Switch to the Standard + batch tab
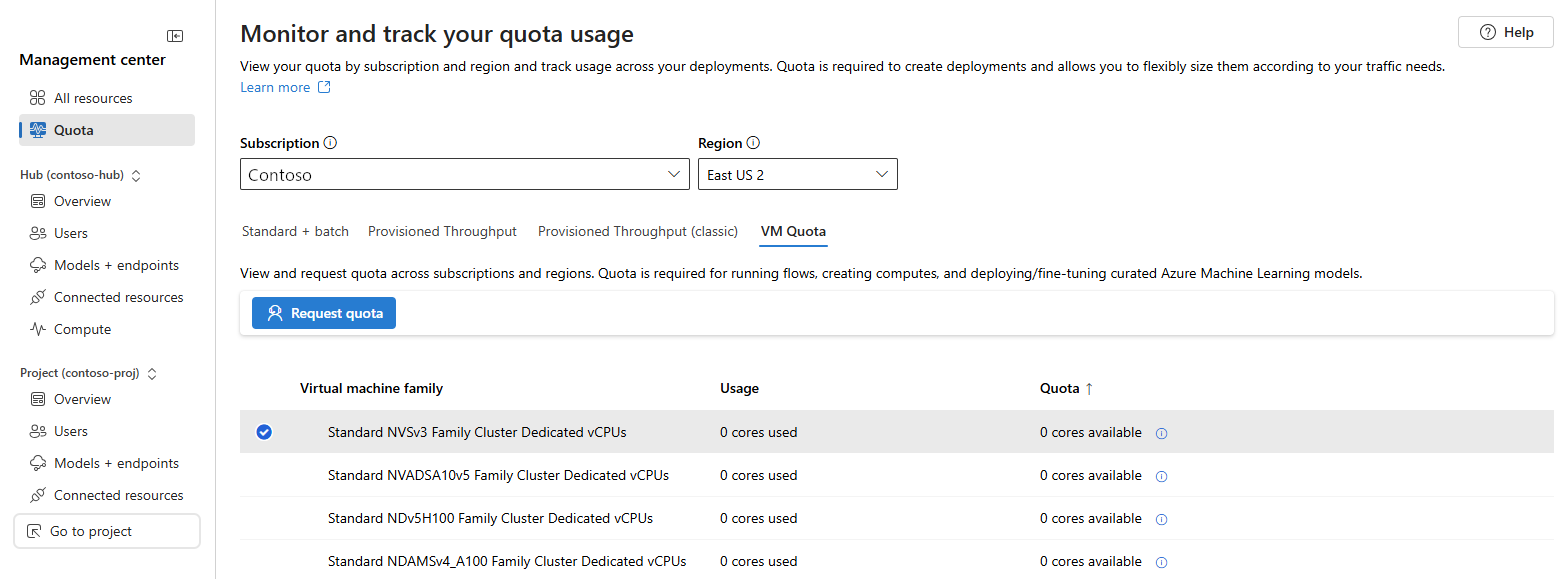The height and width of the screenshot is (579, 1565). point(295,231)
